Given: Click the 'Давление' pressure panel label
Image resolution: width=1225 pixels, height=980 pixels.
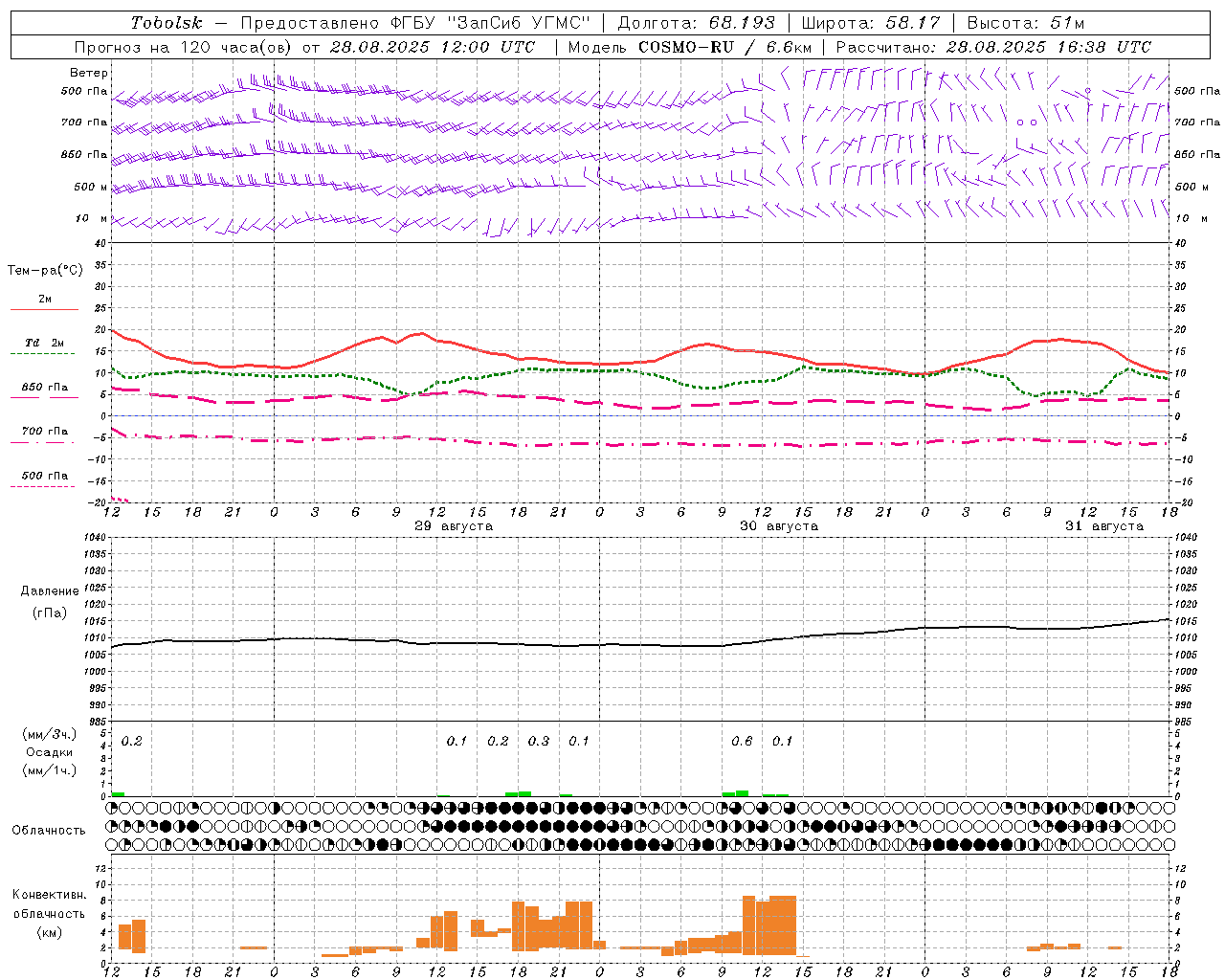Looking at the screenshot, I should (50, 591).
